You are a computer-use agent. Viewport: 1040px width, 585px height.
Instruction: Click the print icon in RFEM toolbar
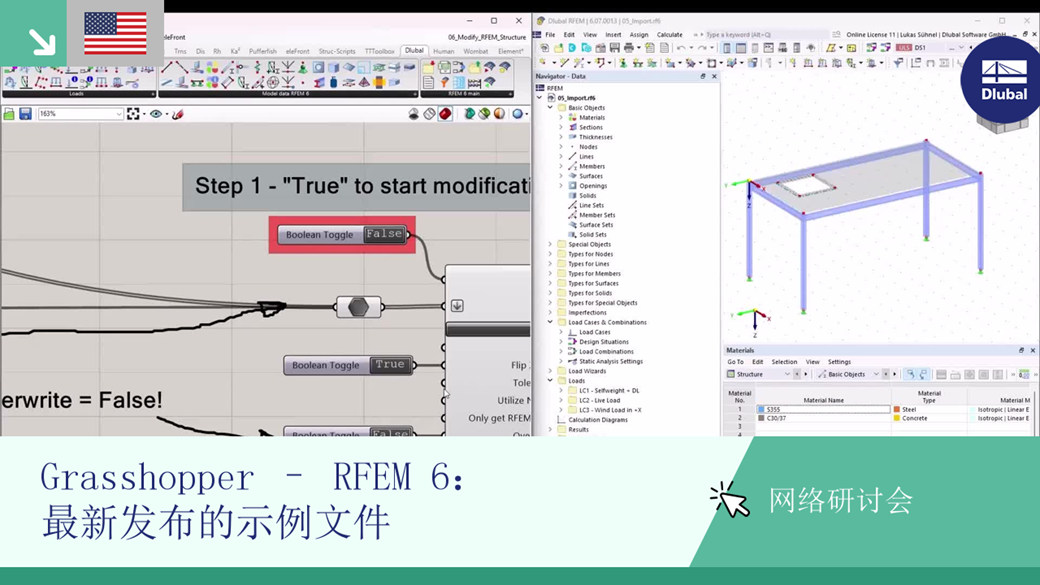point(629,48)
